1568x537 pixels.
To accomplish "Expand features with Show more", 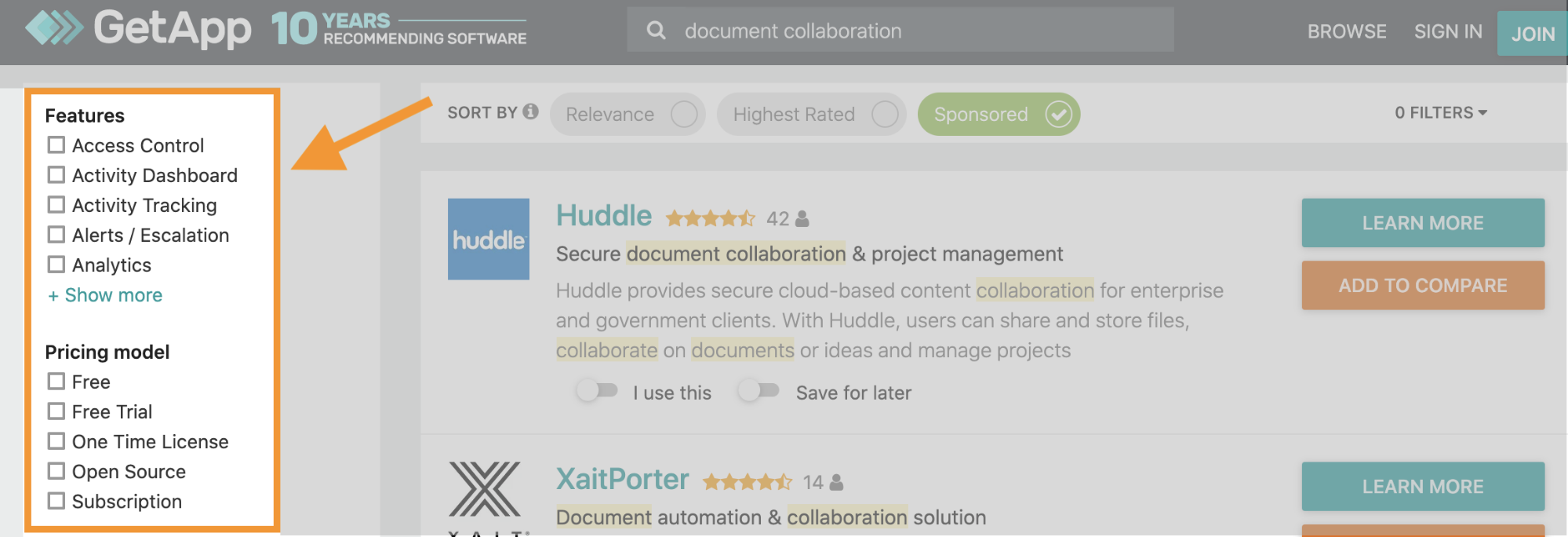I will [105, 295].
